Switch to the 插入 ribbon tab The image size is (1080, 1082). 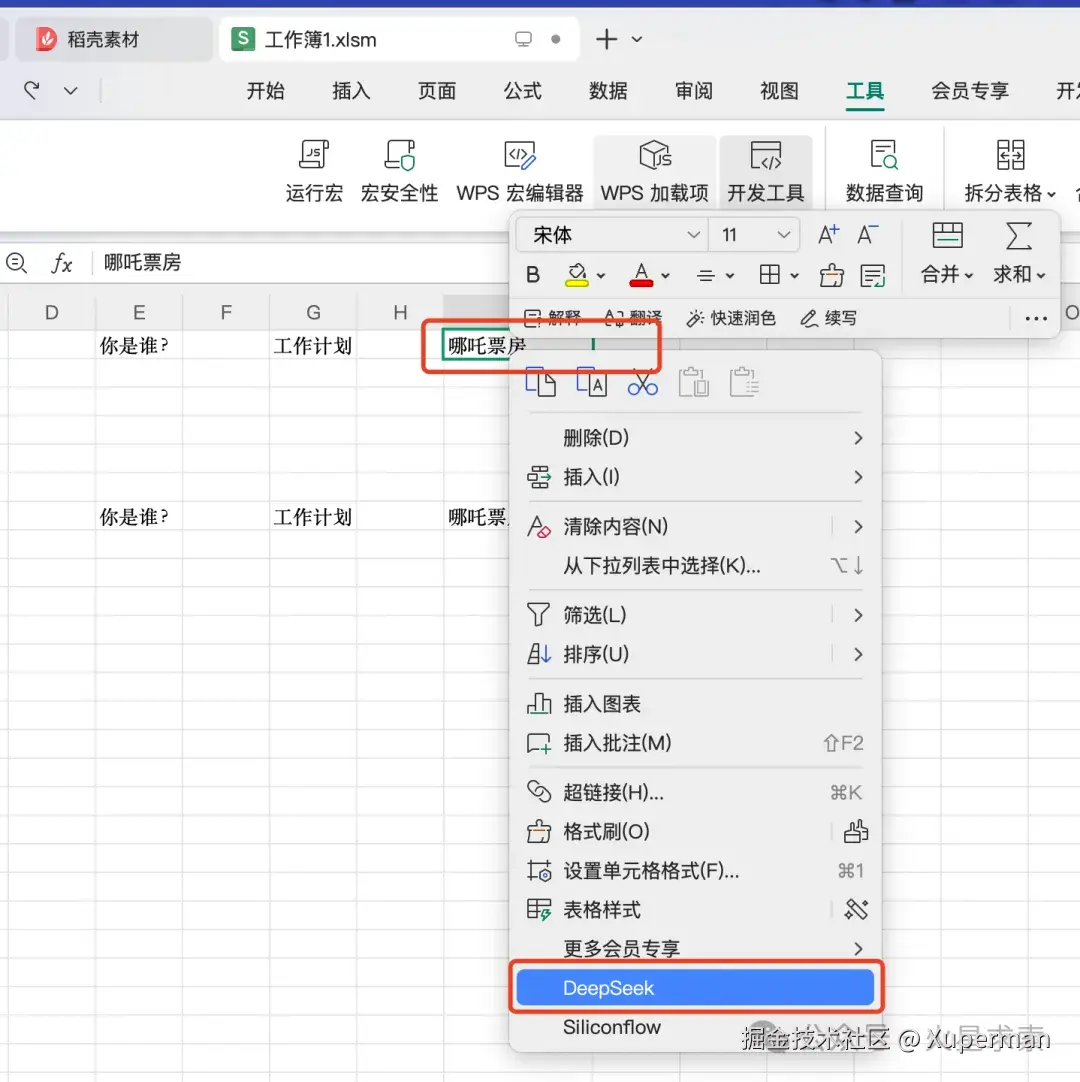(x=351, y=90)
